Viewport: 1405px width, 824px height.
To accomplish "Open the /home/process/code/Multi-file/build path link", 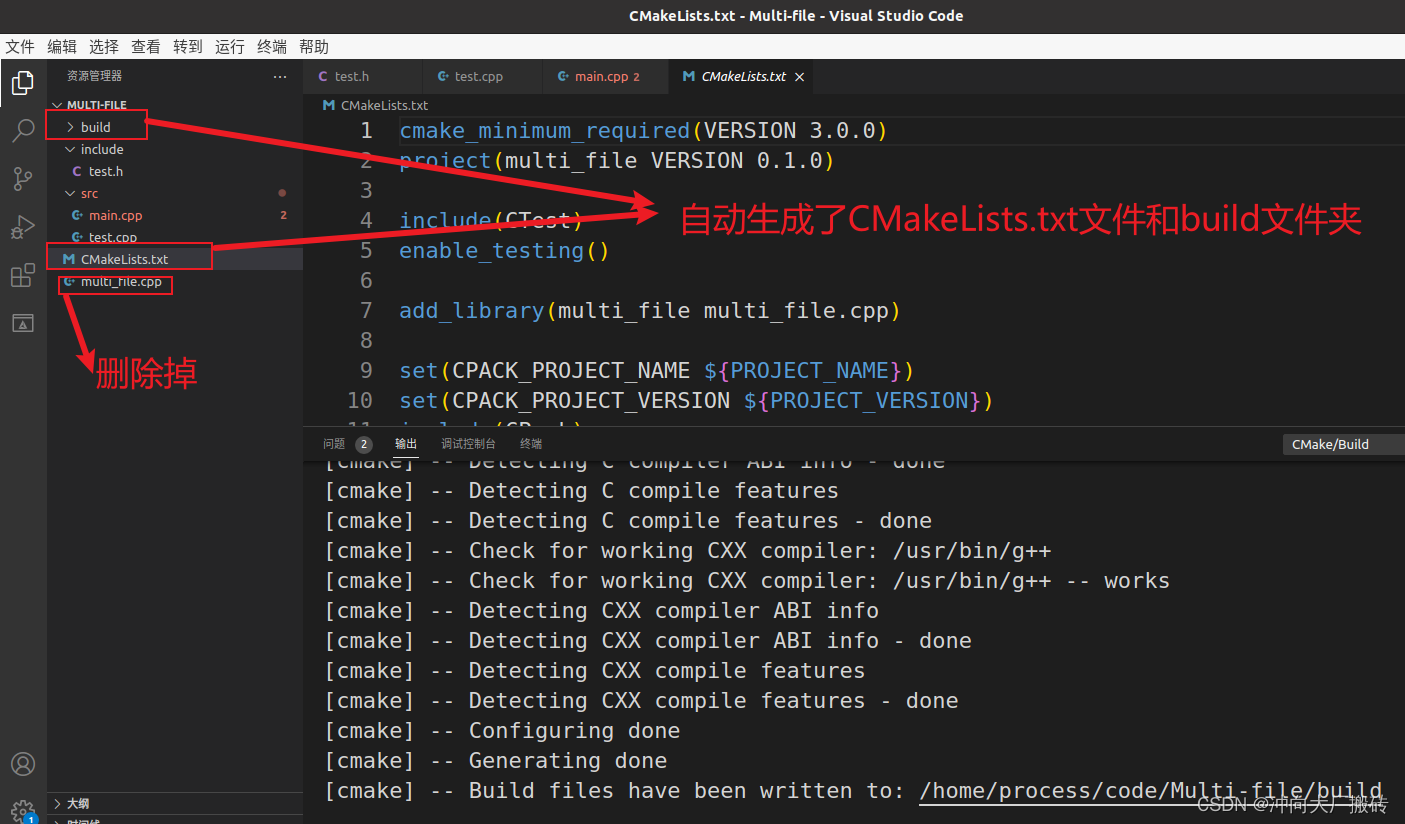I will click(1151, 791).
